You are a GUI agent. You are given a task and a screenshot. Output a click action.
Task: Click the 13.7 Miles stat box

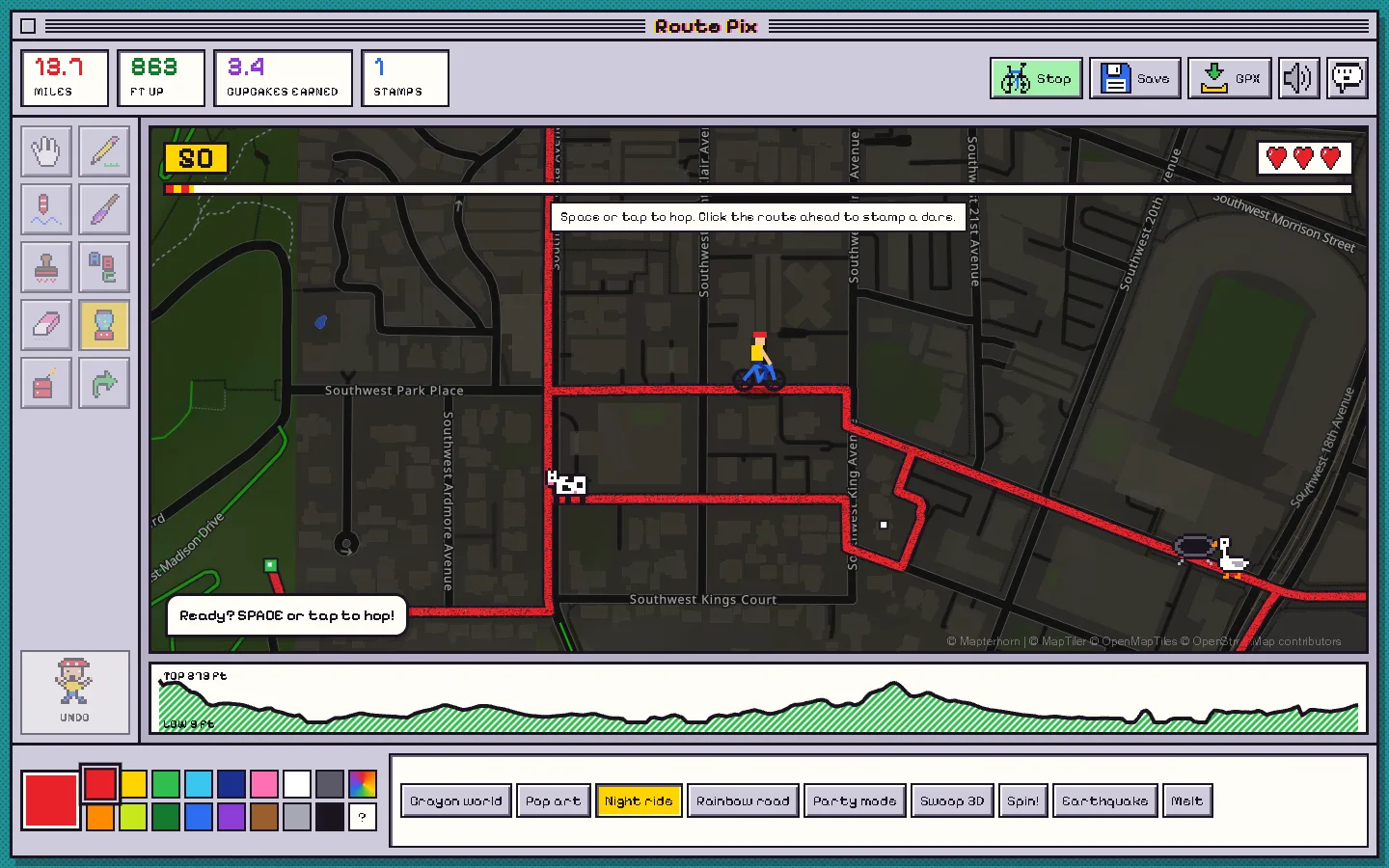[x=65, y=78]
